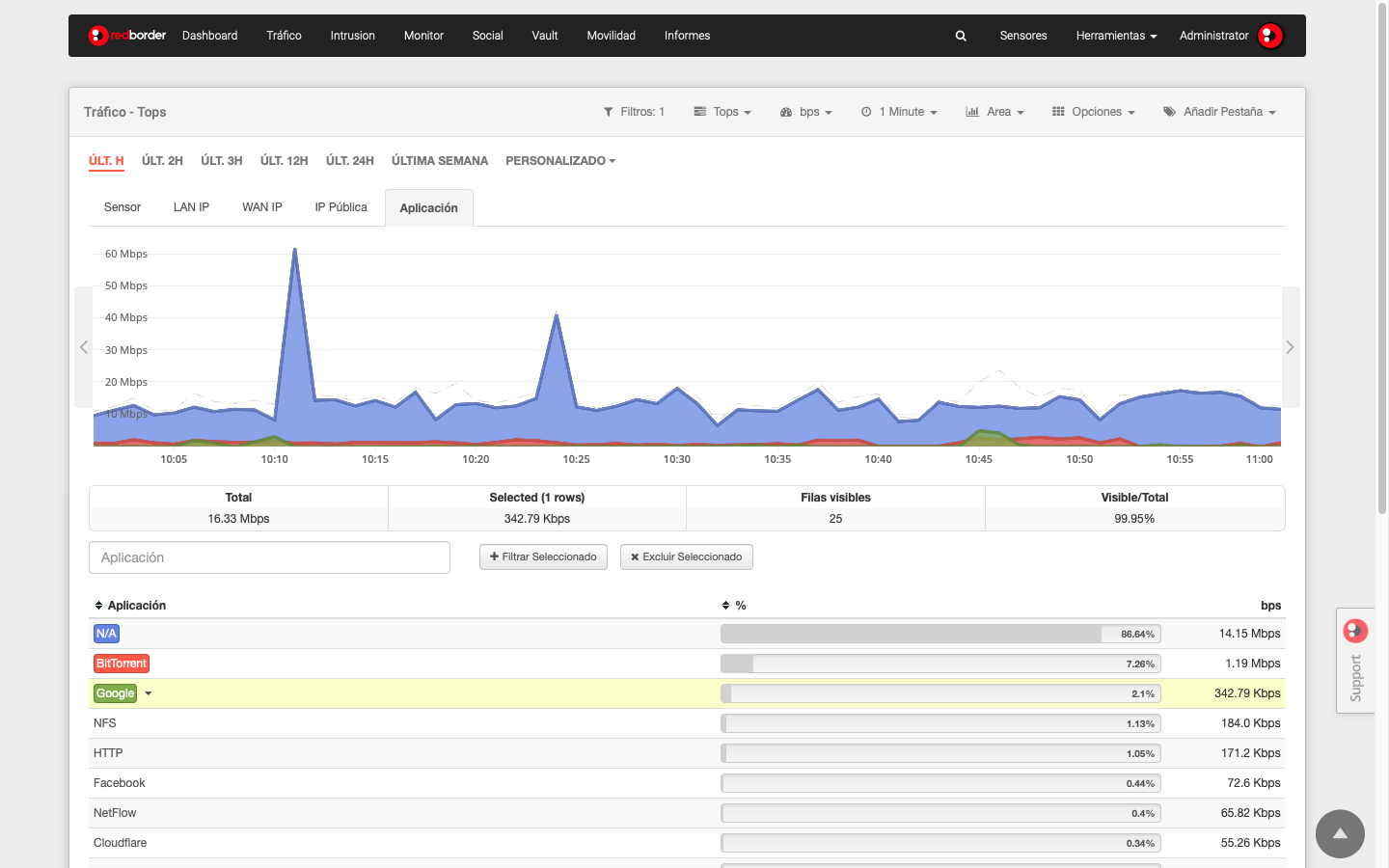Open the Intrusion menu
The height and width of the screenshot is (868, 1389).
point(352,36)
